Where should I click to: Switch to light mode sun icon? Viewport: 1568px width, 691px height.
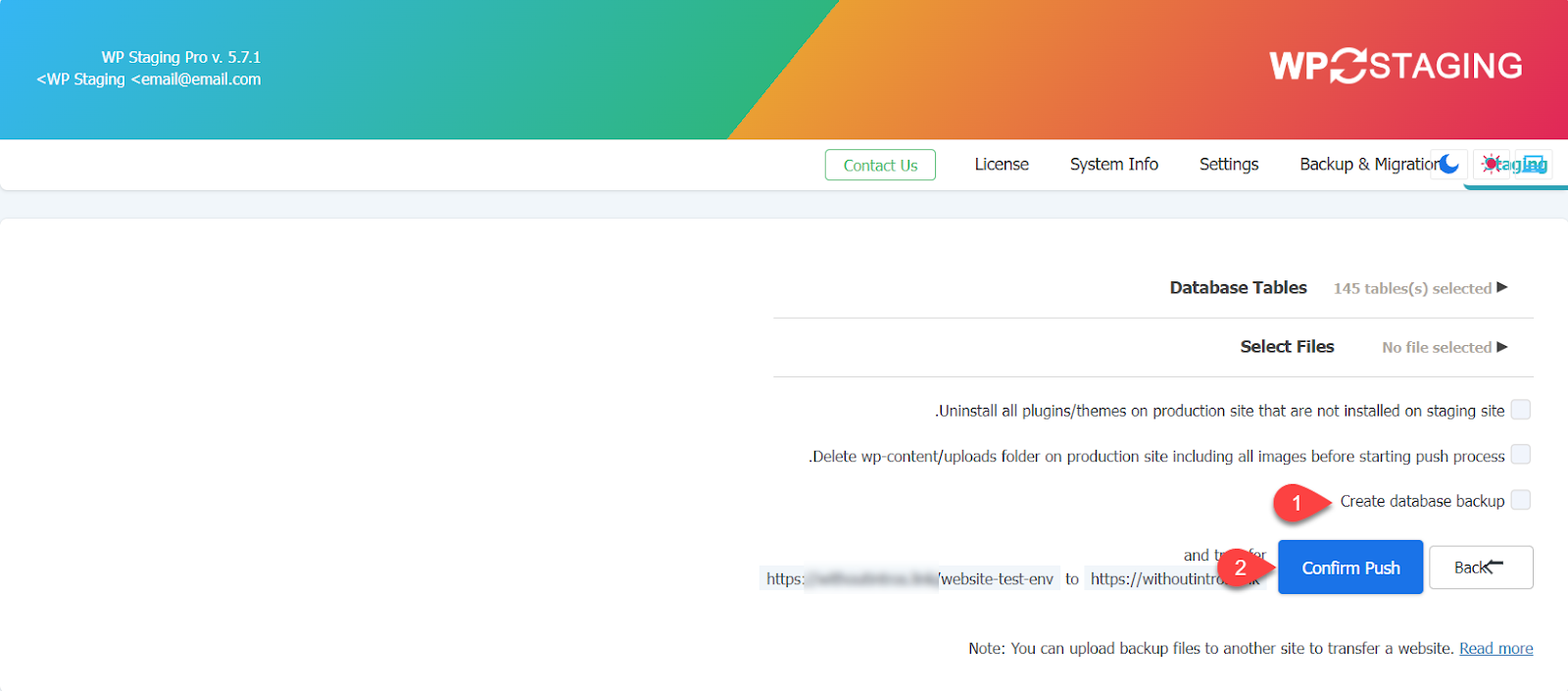[x=1491, y=164]
